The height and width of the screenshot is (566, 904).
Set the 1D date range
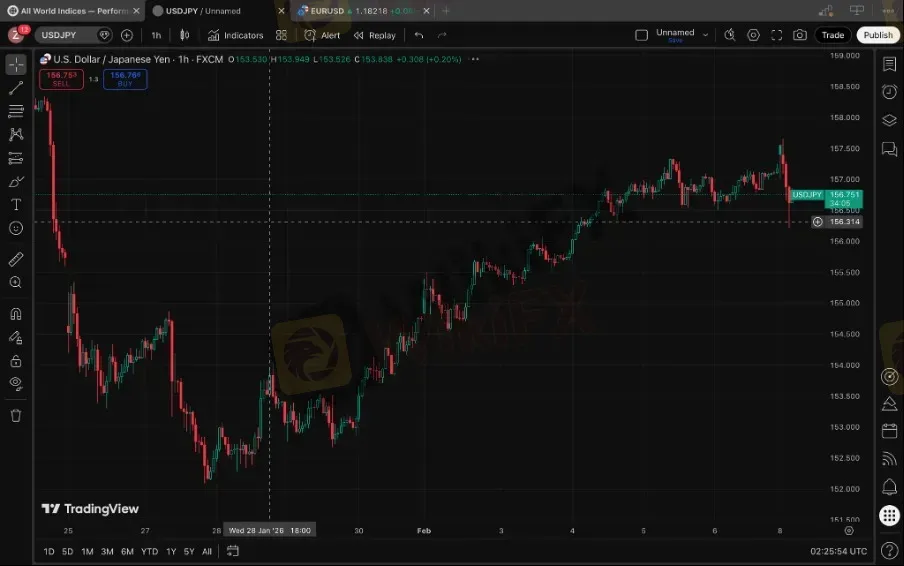tap(49, 552)
